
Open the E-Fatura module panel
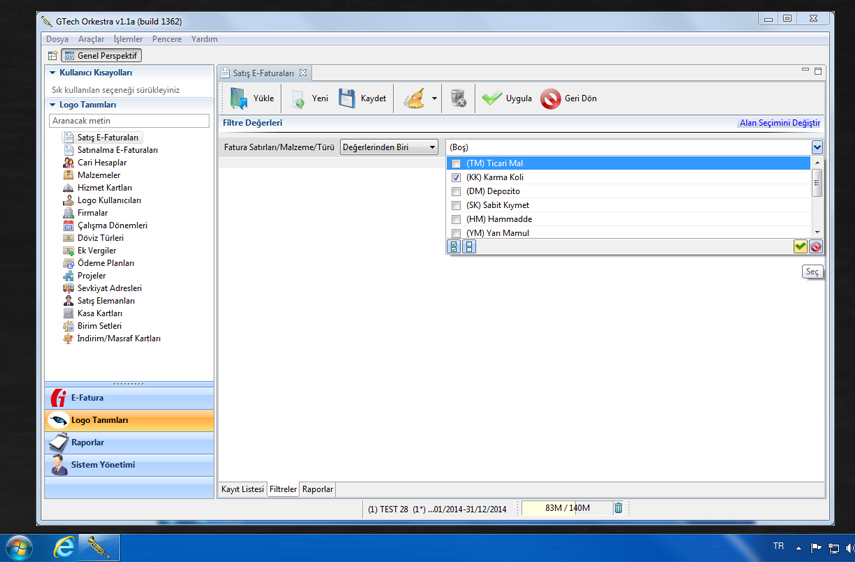click(x=129, y=398)
